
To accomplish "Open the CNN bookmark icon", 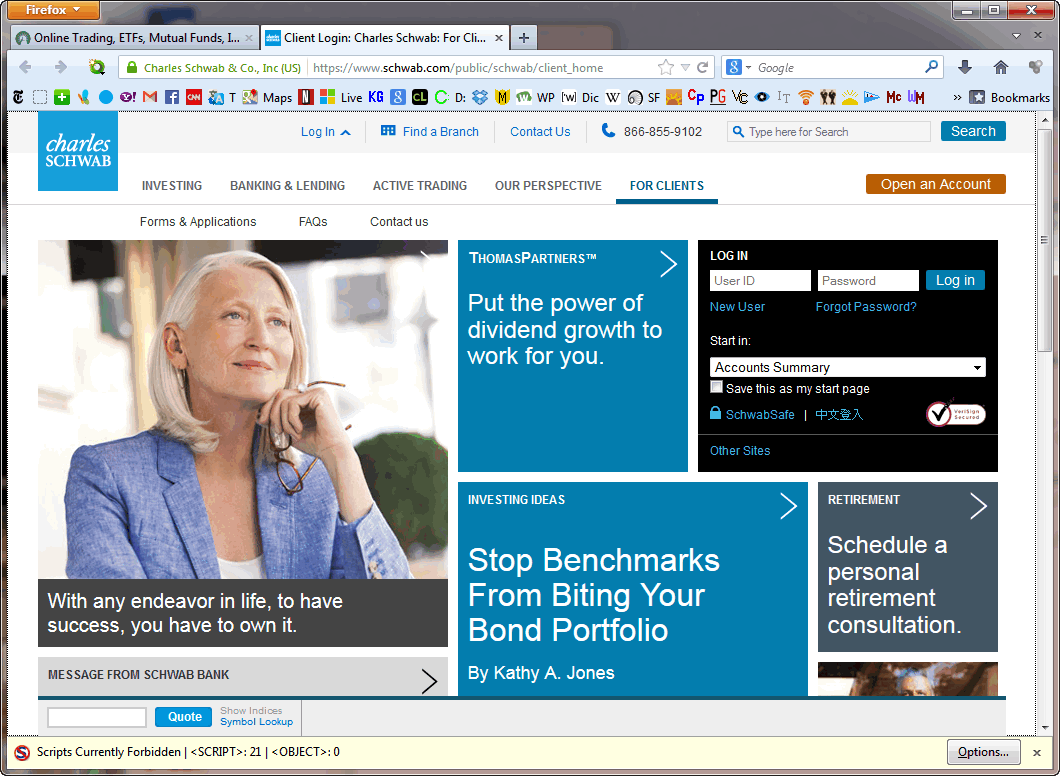I will pyautogui.click(x=194, y=97).
